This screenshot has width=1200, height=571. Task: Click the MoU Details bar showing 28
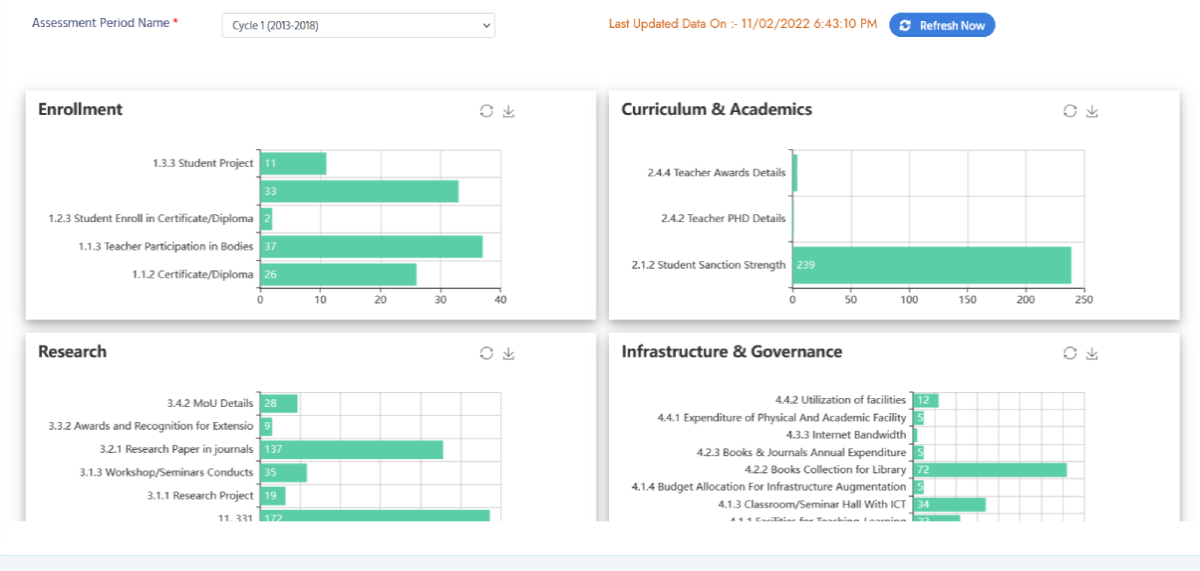pyautogui.click(x=278, y=403)
